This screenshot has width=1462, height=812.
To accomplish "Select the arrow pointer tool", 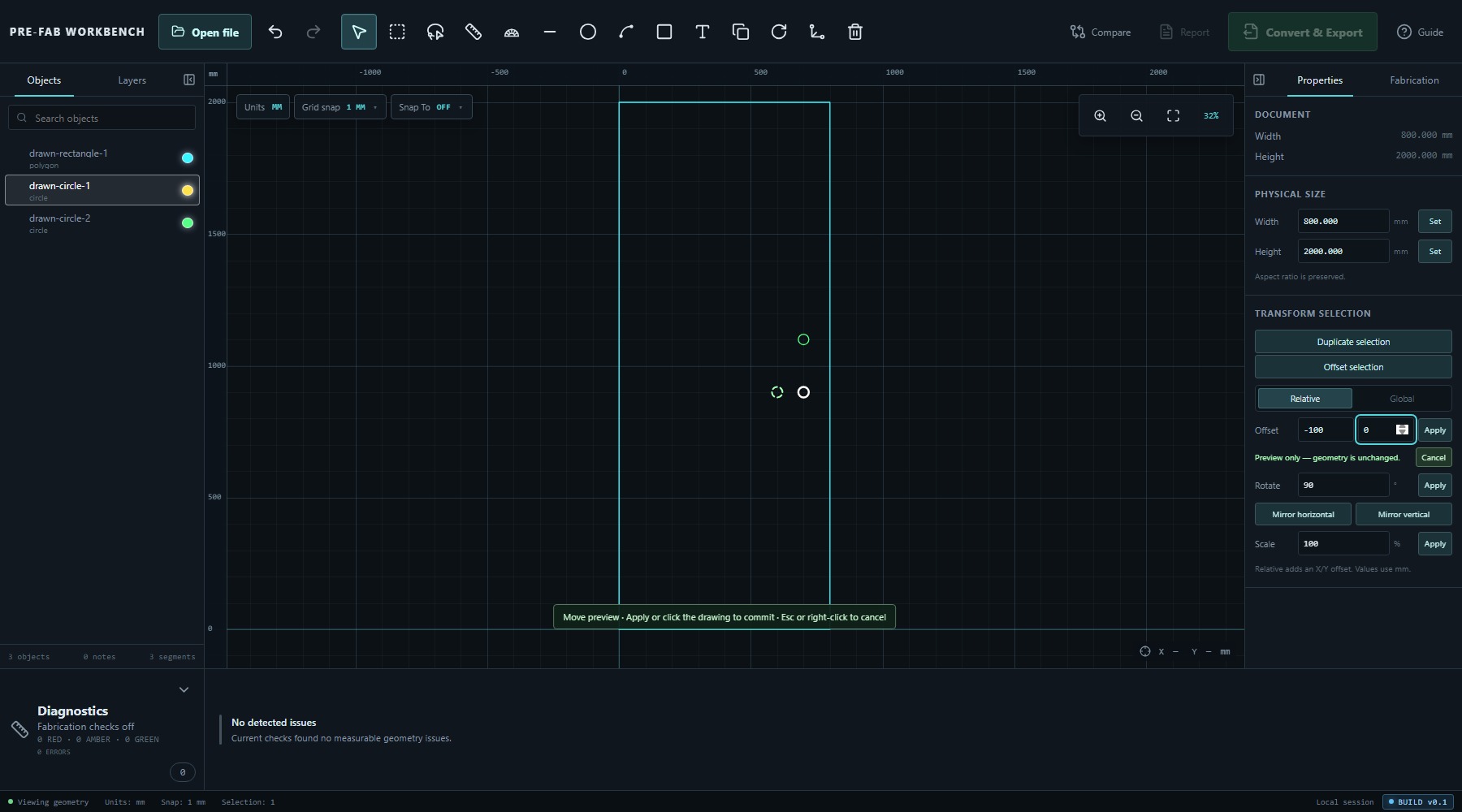I will (x=359, y=32).
